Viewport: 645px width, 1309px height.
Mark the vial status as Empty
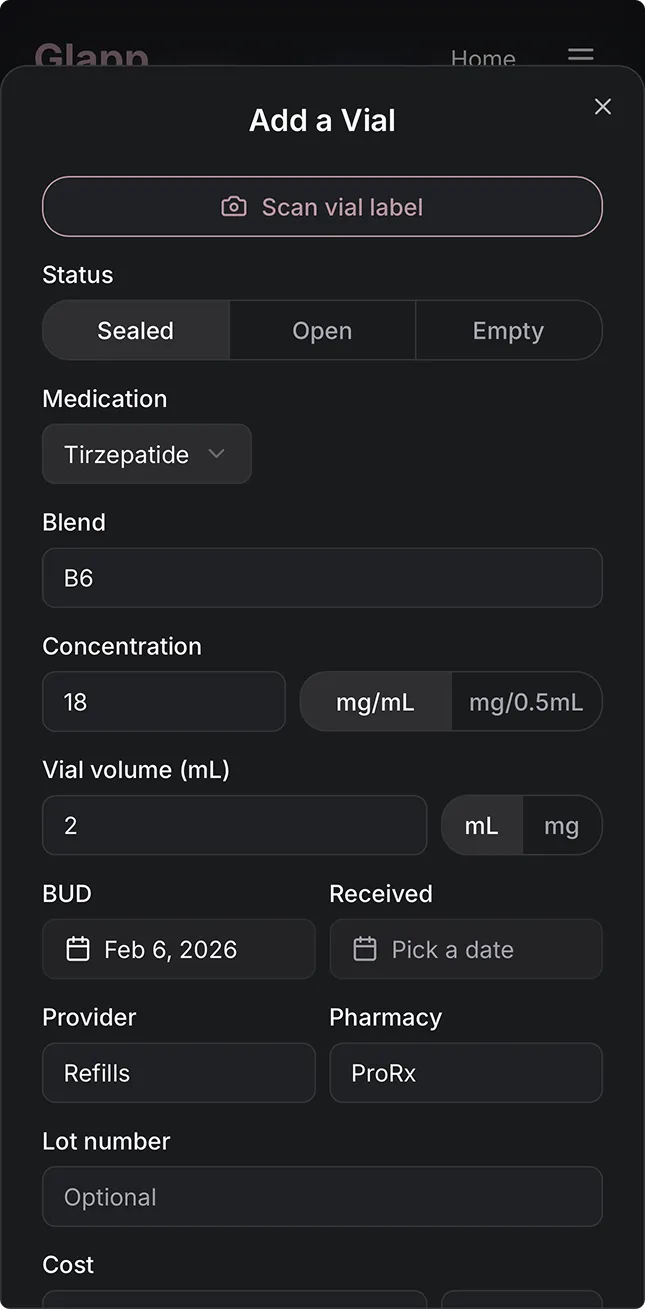pyautogui.click(x=508, y=330)
